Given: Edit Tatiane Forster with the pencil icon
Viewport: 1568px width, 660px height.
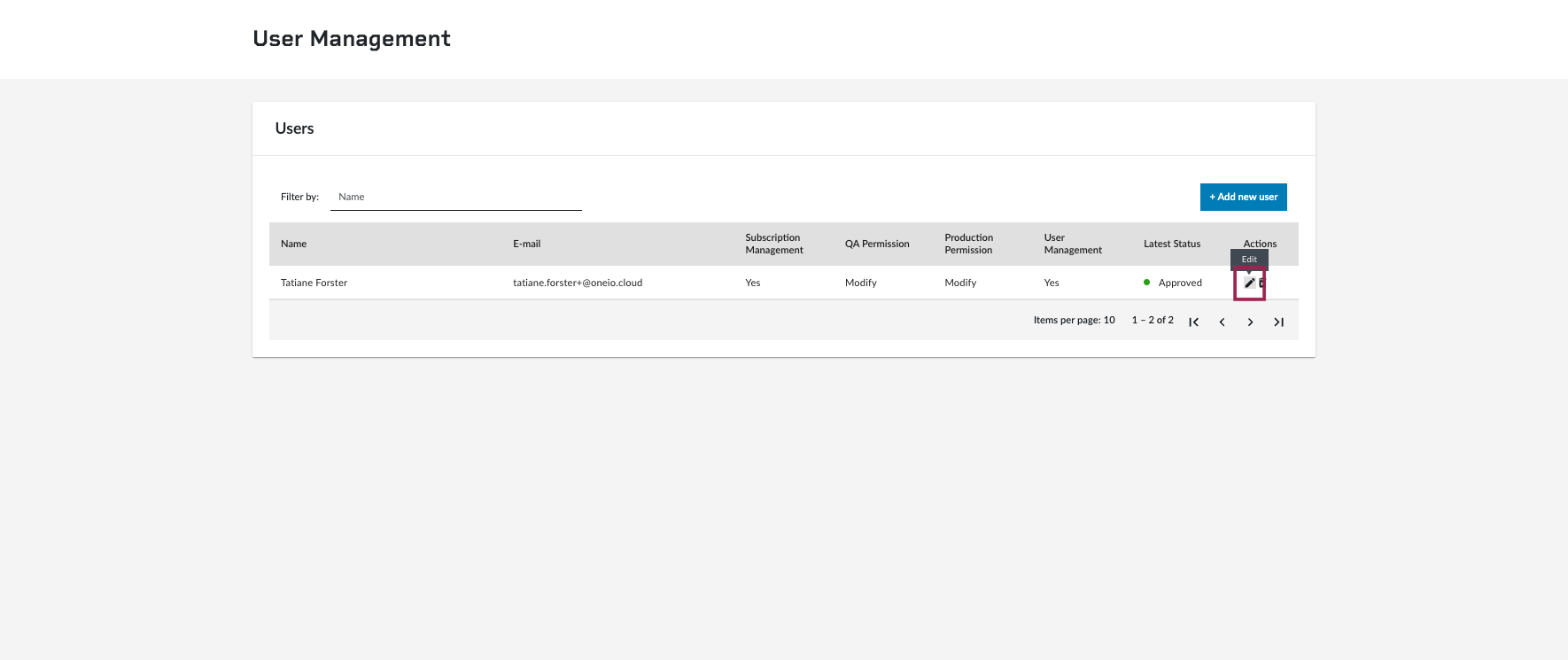Looking at the screenshot, I should pyautogui.click(x=1249, y=283).
